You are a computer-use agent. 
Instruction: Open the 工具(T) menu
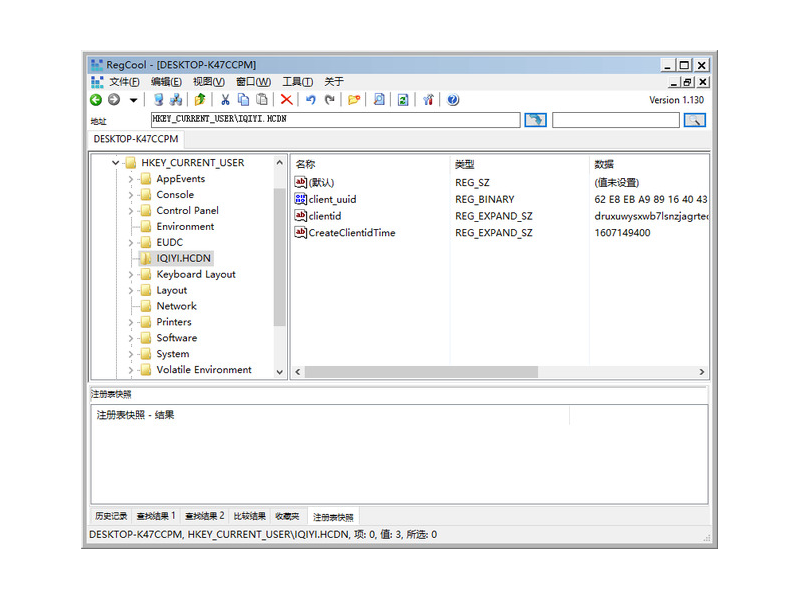point(297,82)
